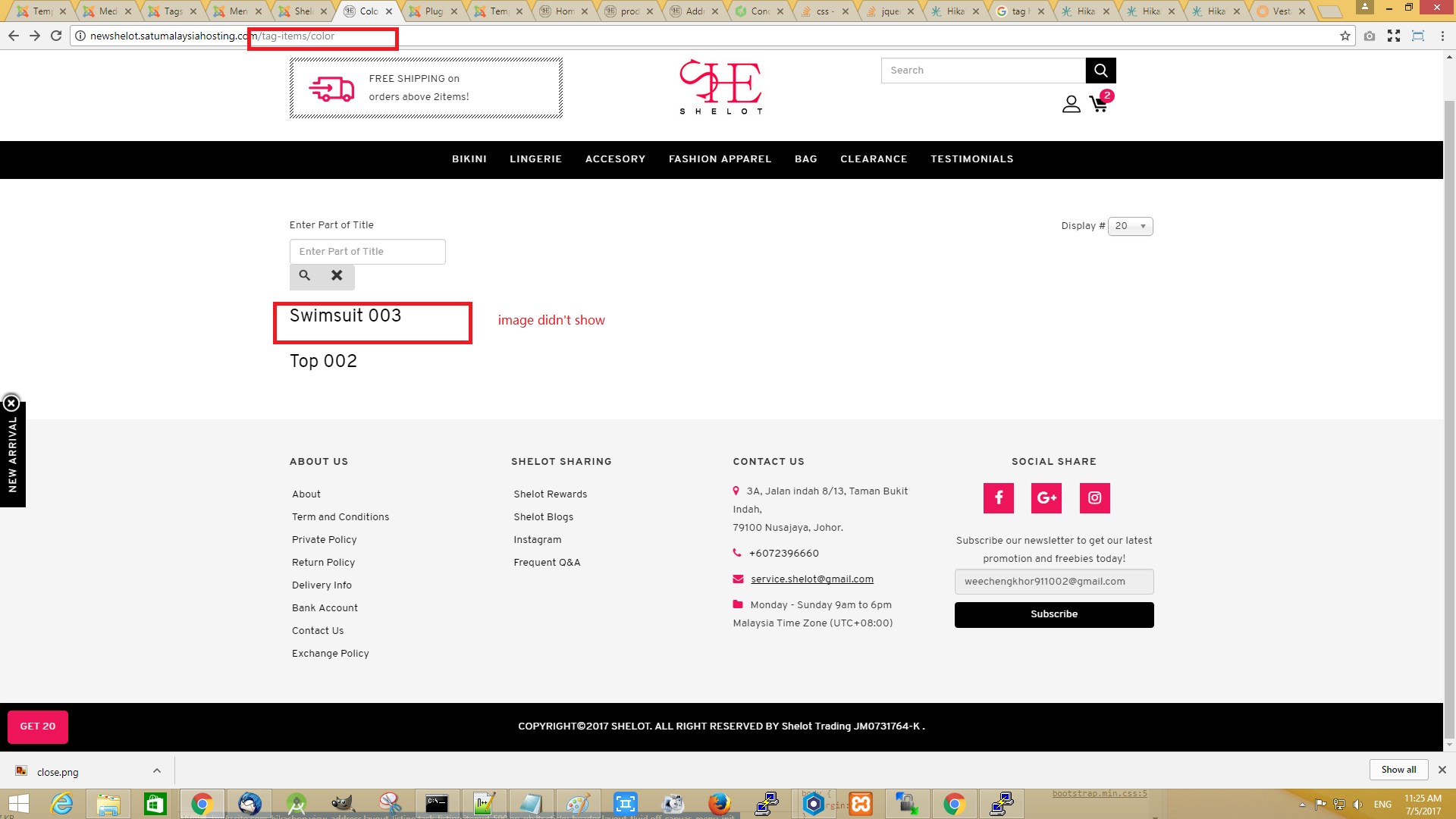The image size is (1456, 819).
Task: Click the search magnifier button in header
Action: 1100,71
